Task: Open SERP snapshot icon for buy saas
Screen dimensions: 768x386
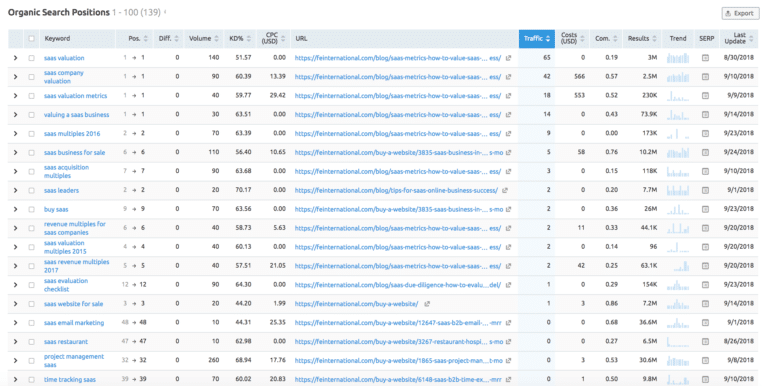Action: point(705,209)
